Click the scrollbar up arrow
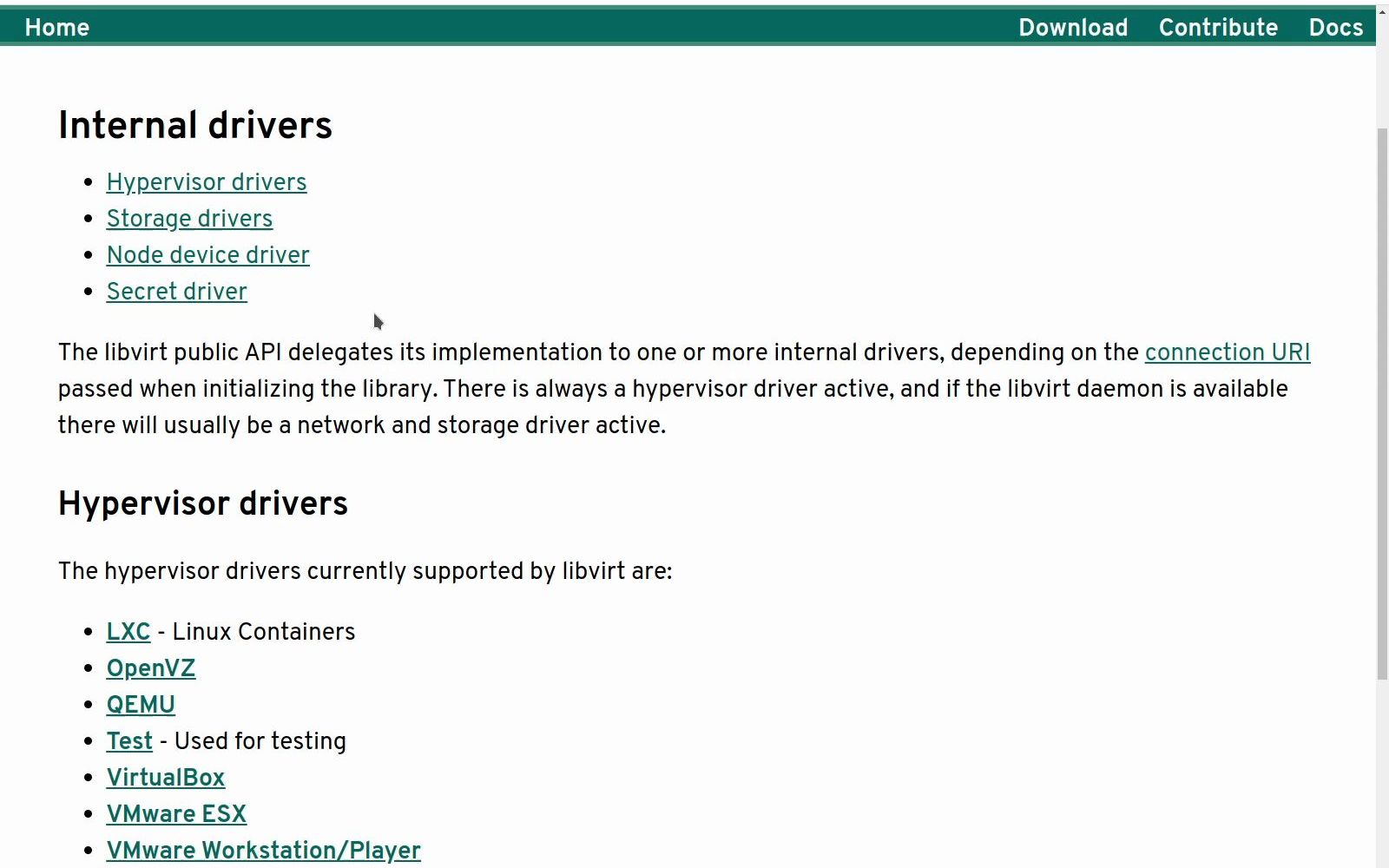The width and height of the screenshot is (1389, 868). [x=1382, y=10]
